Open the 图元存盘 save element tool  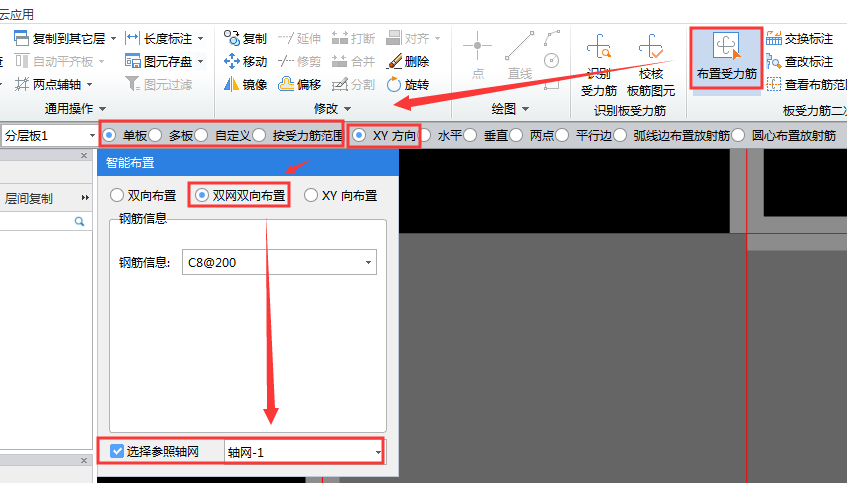[x=159, y=62]
